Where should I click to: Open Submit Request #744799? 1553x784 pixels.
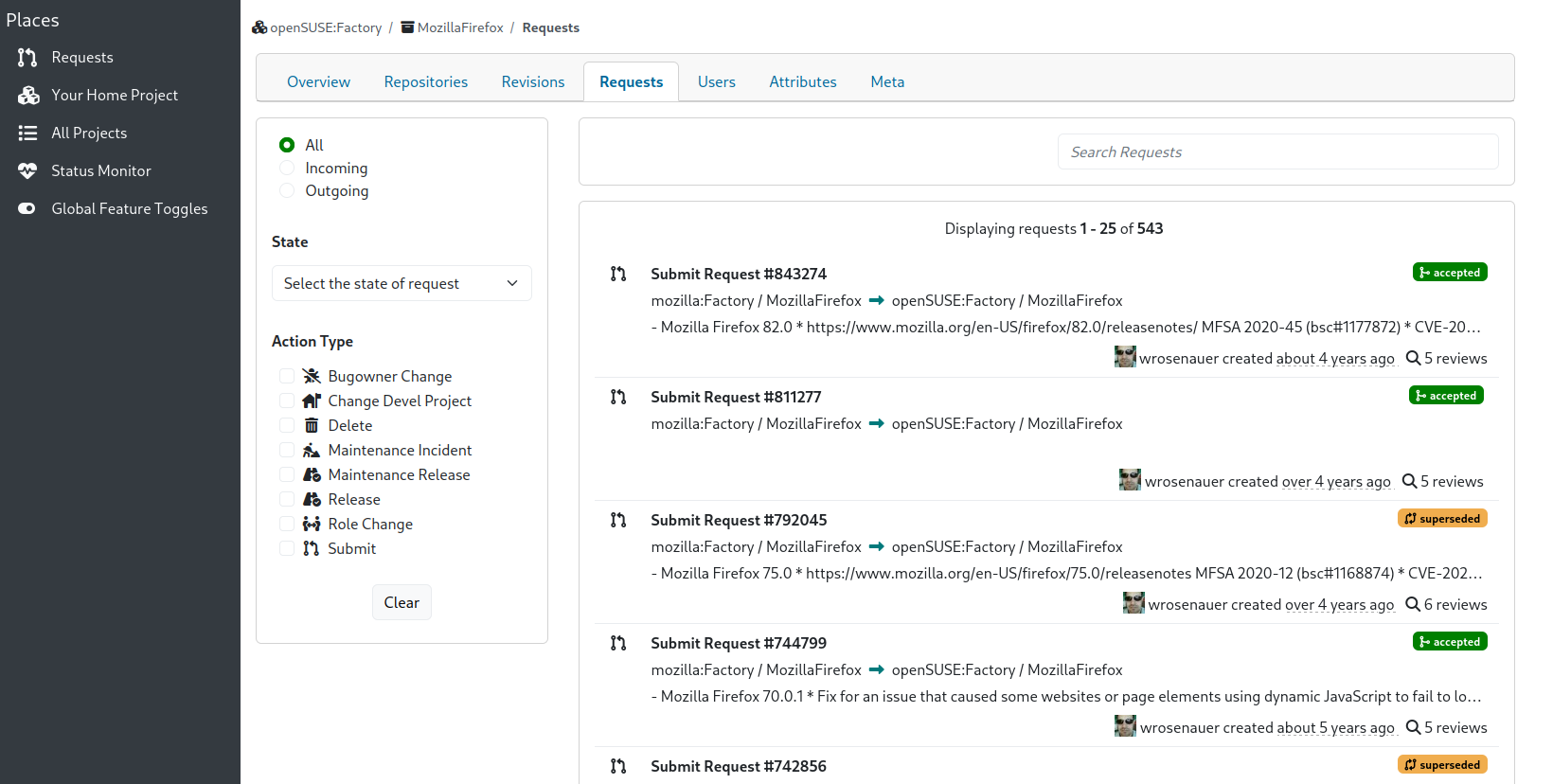739,643
